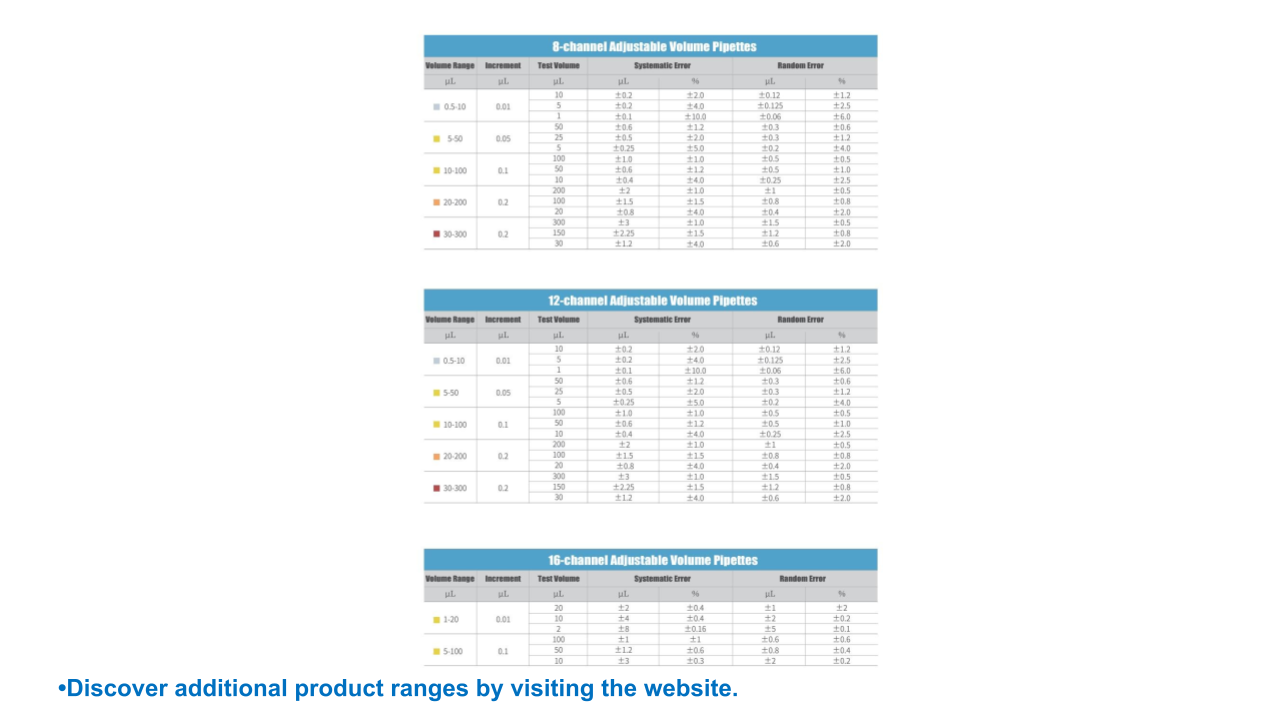Image resolution: width=1280 pixels, height=720 pixels.
Task: Click the yellow 5-100 swatch in 16-channel table
Action: 437,652
